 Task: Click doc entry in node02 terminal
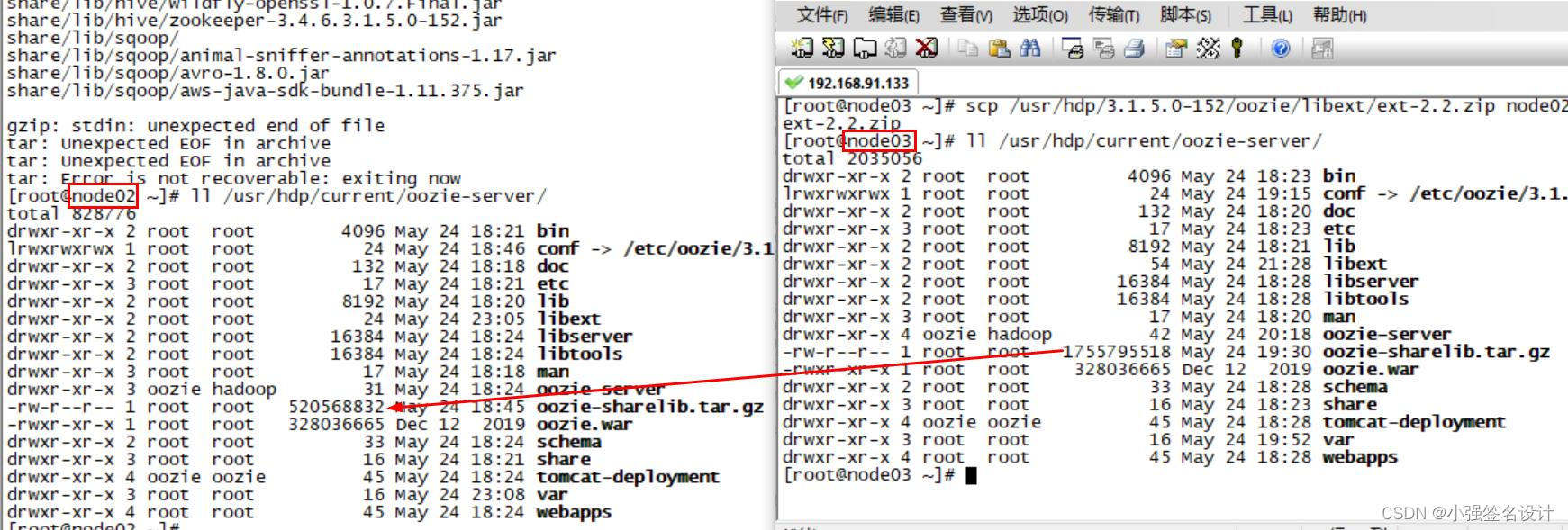pos(552,266)
